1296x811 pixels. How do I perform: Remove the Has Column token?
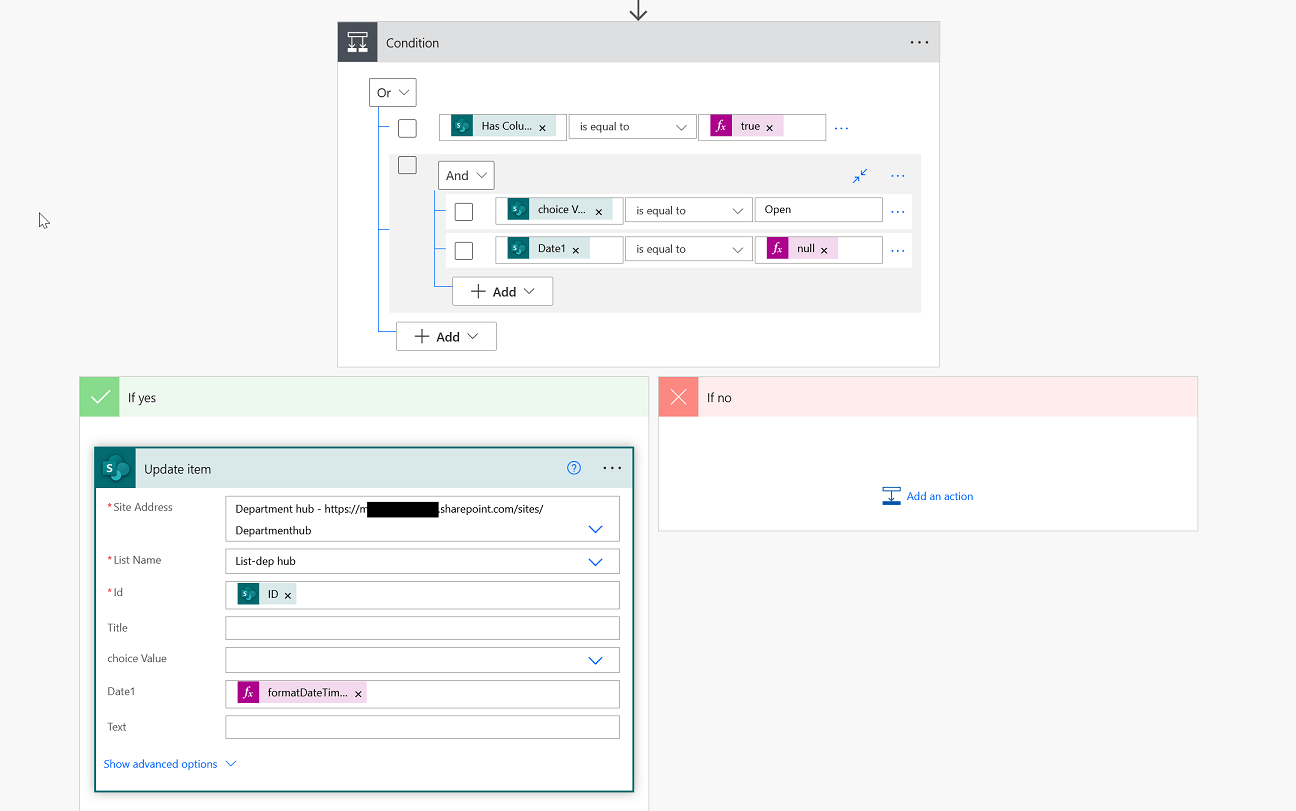(542, 128)
